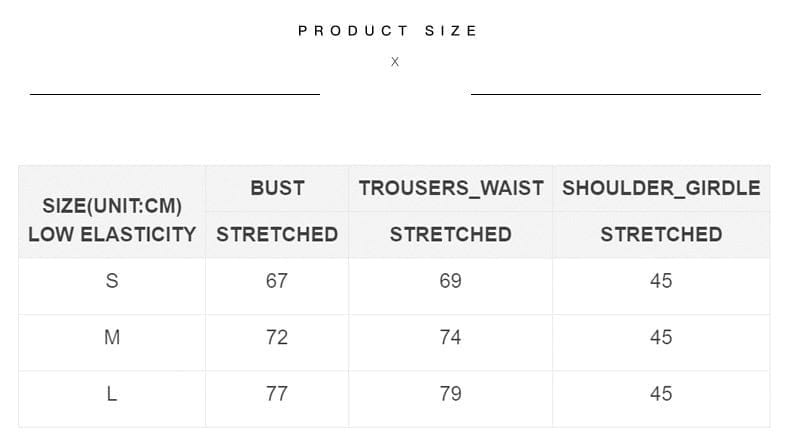Viewport: 790px width, 445px height.
Task: Select the BUST column header
Action: click(x=277, y=188)
